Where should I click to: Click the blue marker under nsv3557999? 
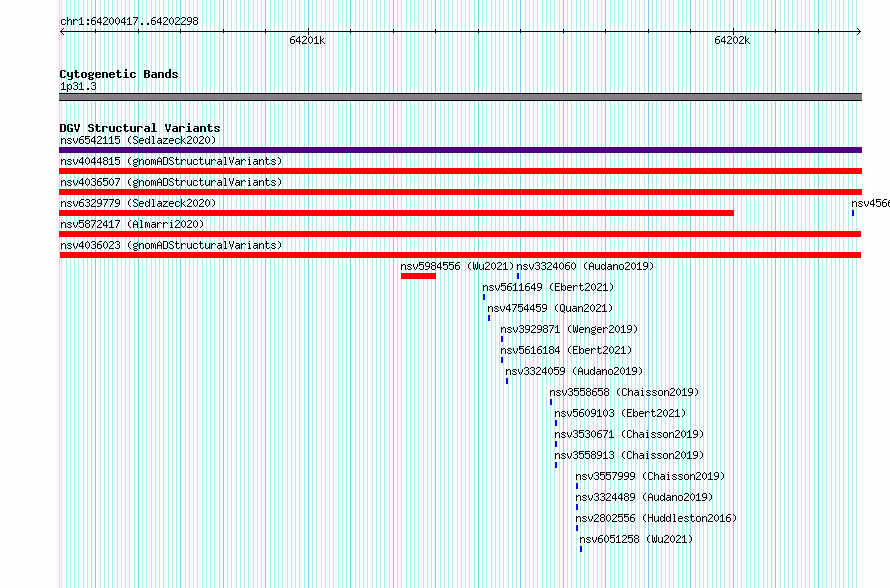click(577, 486)
